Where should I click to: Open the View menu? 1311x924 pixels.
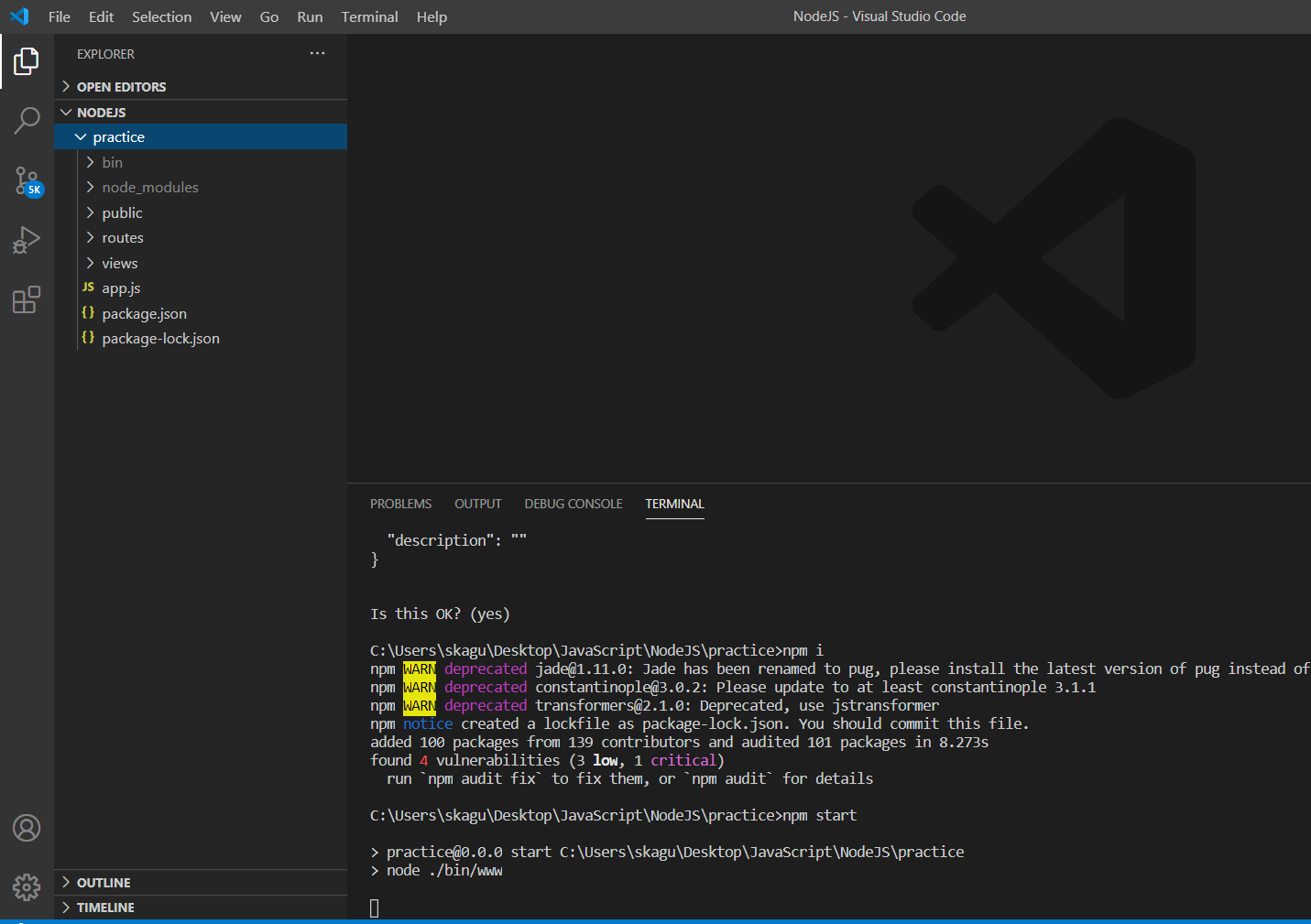click(225, 16)
